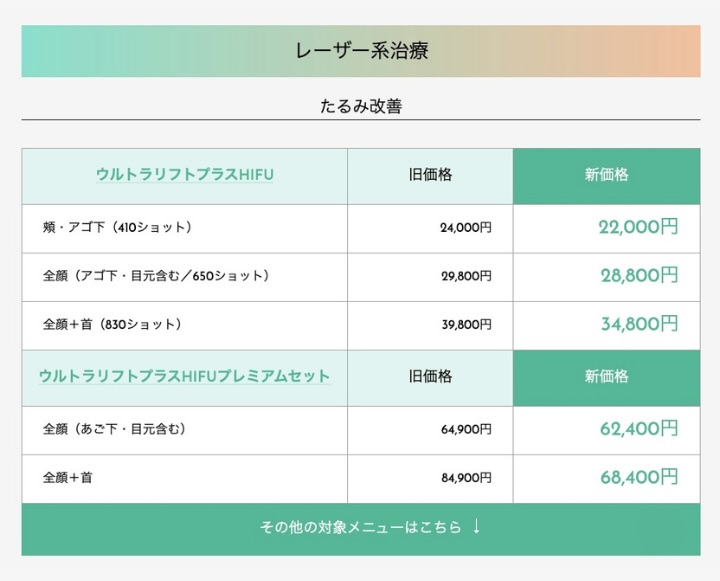Open the ウルトラリフトプラスHIFUプレミアムセット link
The height and width of the screenshot is (581, 720).
(x=185, y=376)
